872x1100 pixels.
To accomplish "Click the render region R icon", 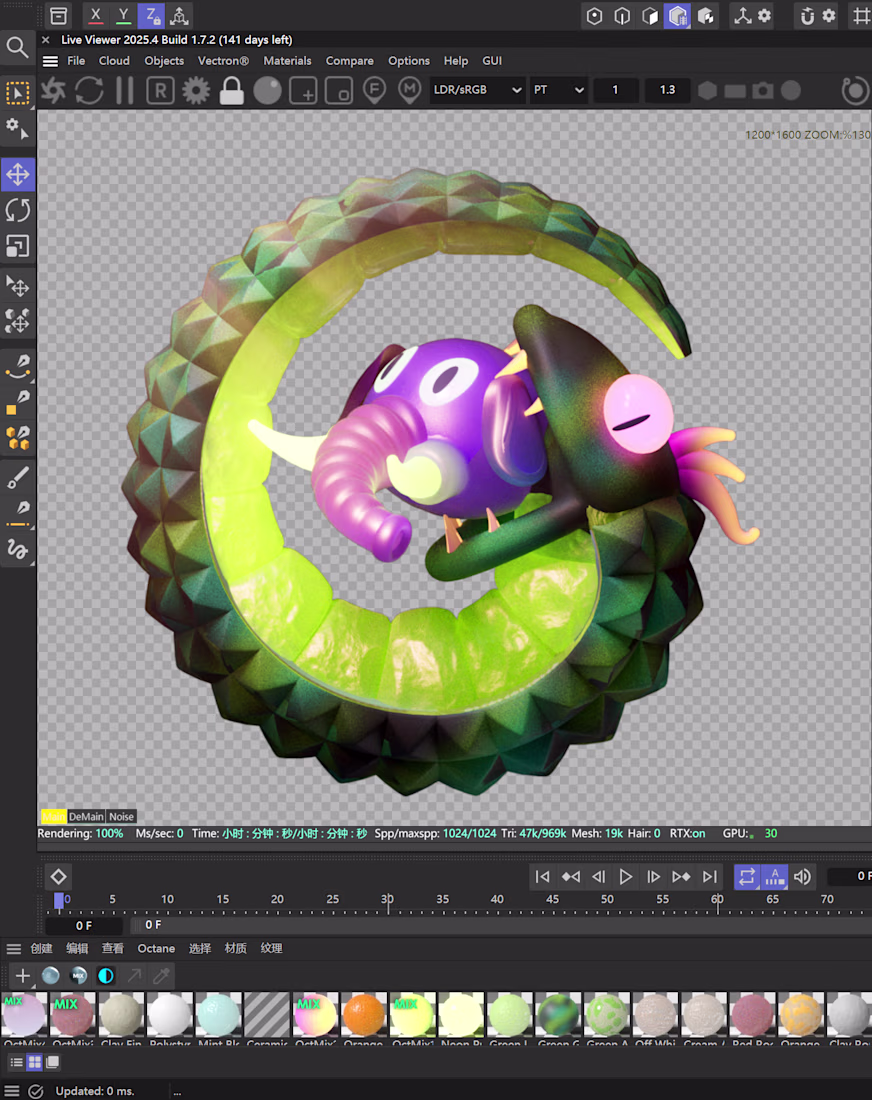I will click(161, 90).
